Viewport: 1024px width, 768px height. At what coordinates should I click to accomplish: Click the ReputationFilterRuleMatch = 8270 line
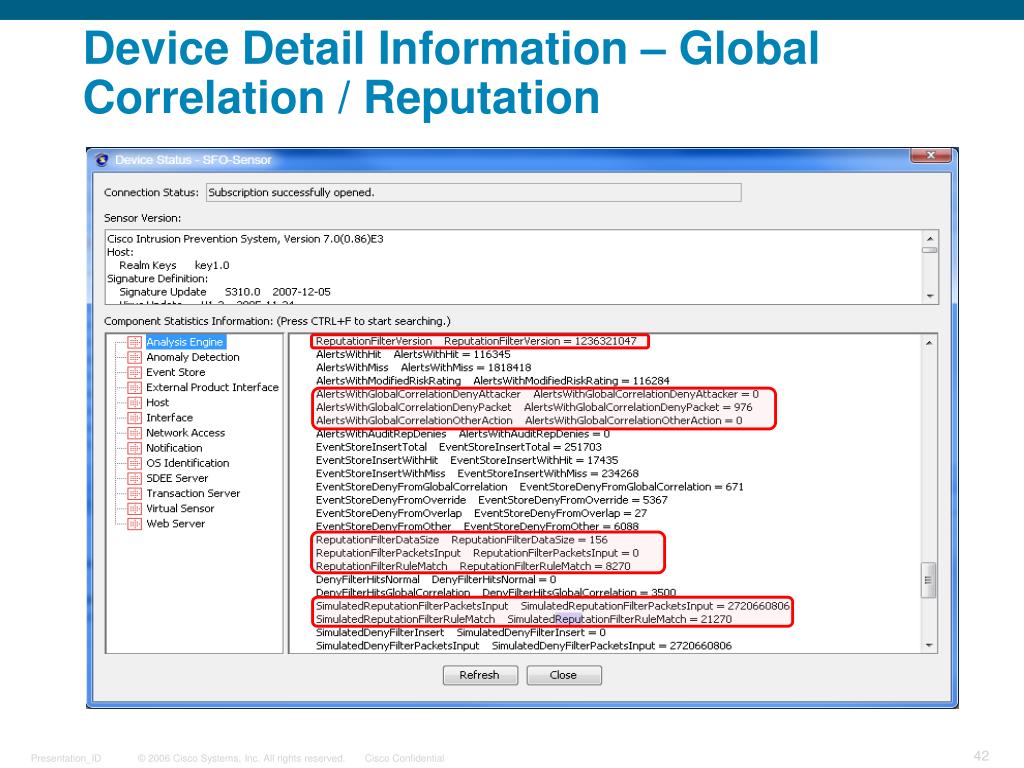coord(473,566)
